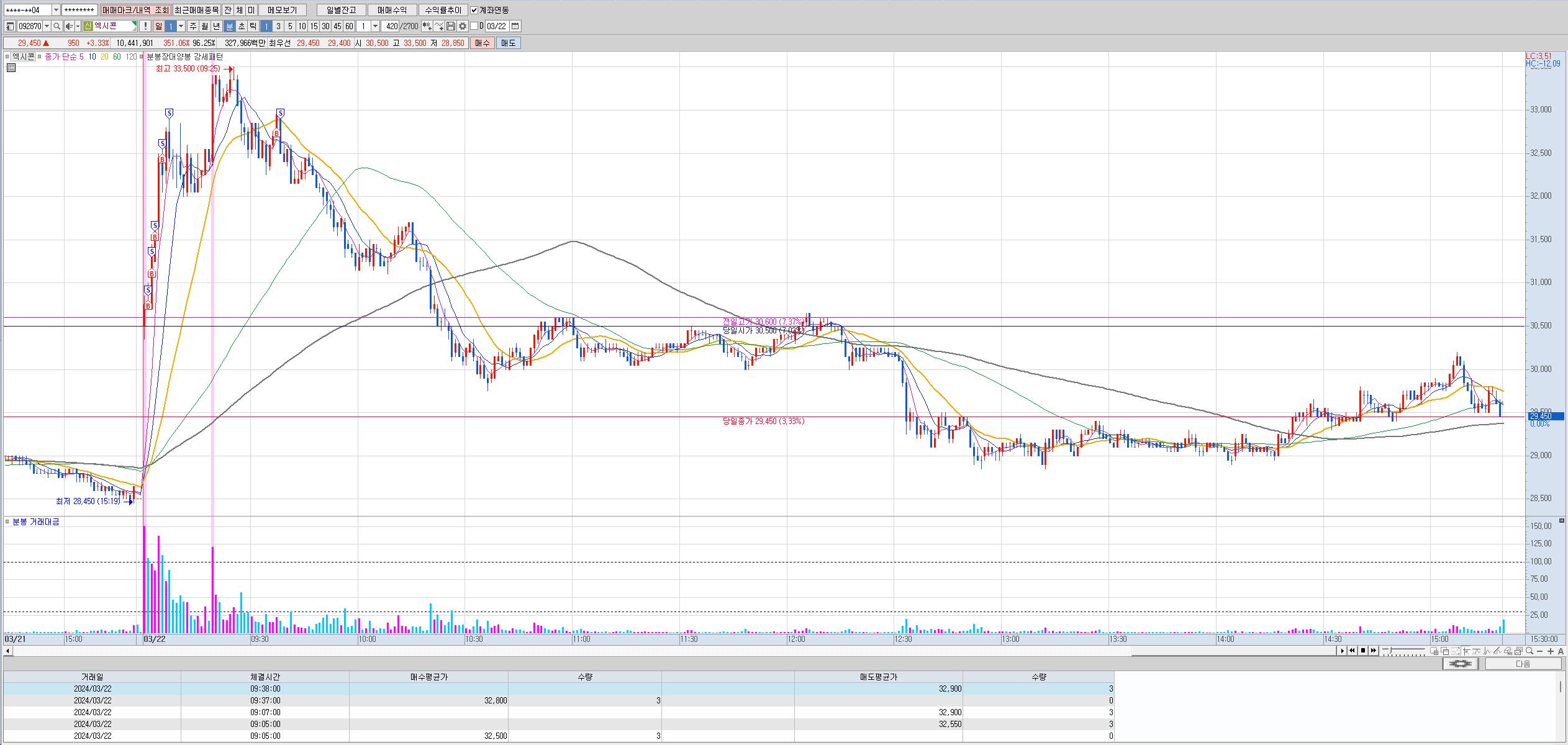Screen dimensions: 1568x745
Task: Click the save chart floppy icon
Action: click(x=451, y=26)
